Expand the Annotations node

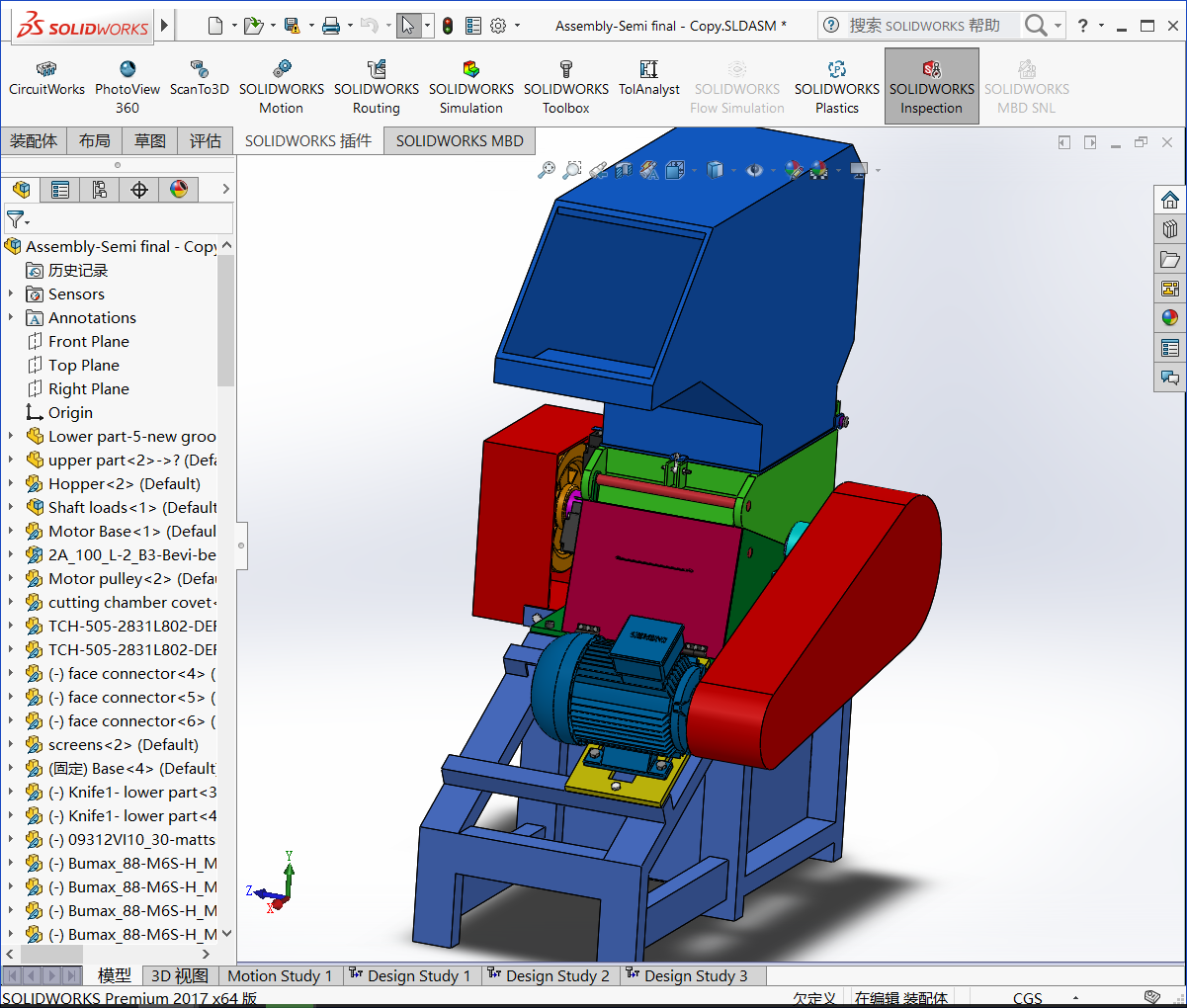(x=11, y=317)
